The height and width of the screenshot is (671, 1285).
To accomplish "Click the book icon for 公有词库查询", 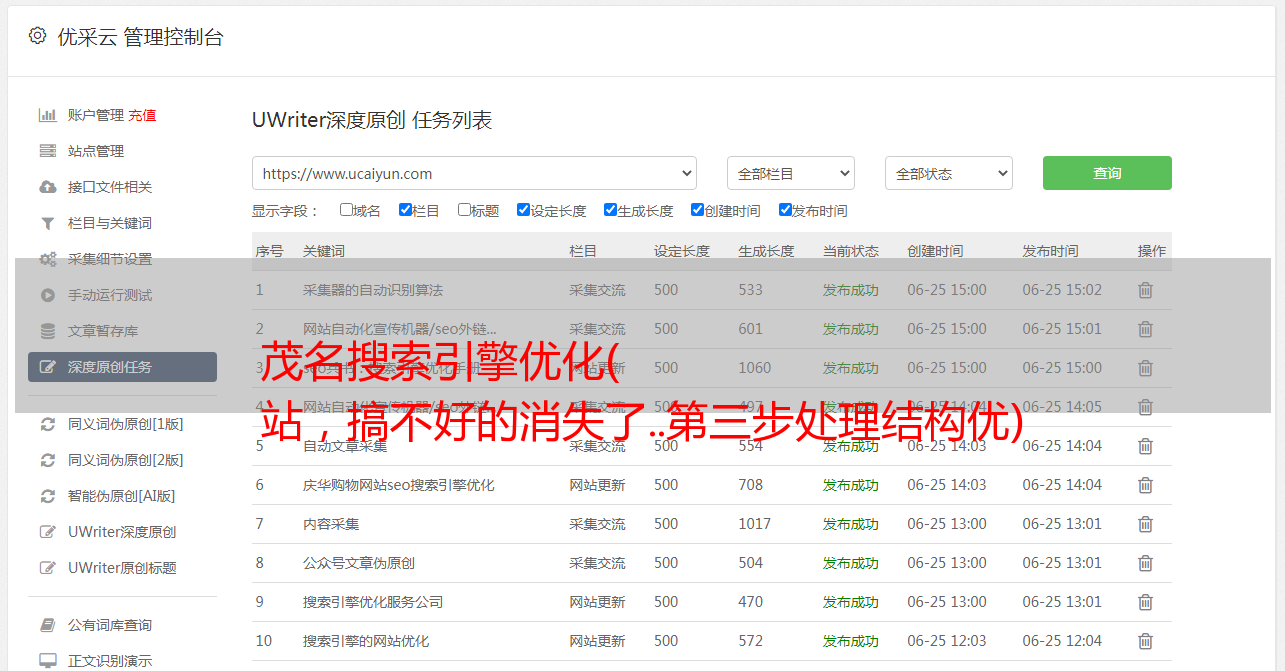I will pos(47,625).
